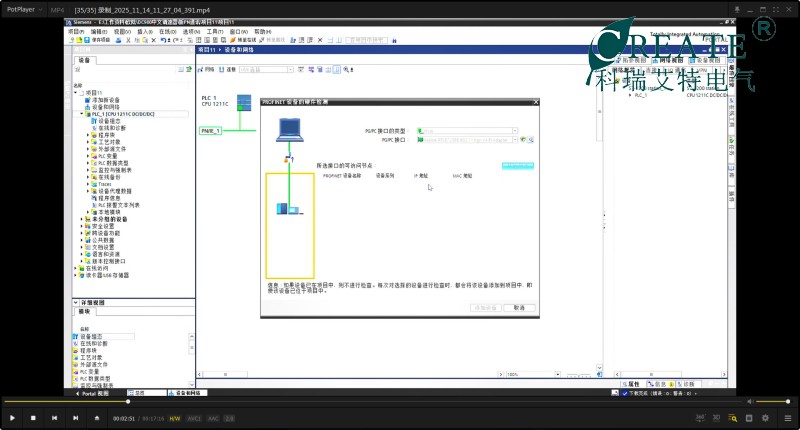800x430 pixels.
Task: Expand the 在线访问 node
Action: click(76, 268)
